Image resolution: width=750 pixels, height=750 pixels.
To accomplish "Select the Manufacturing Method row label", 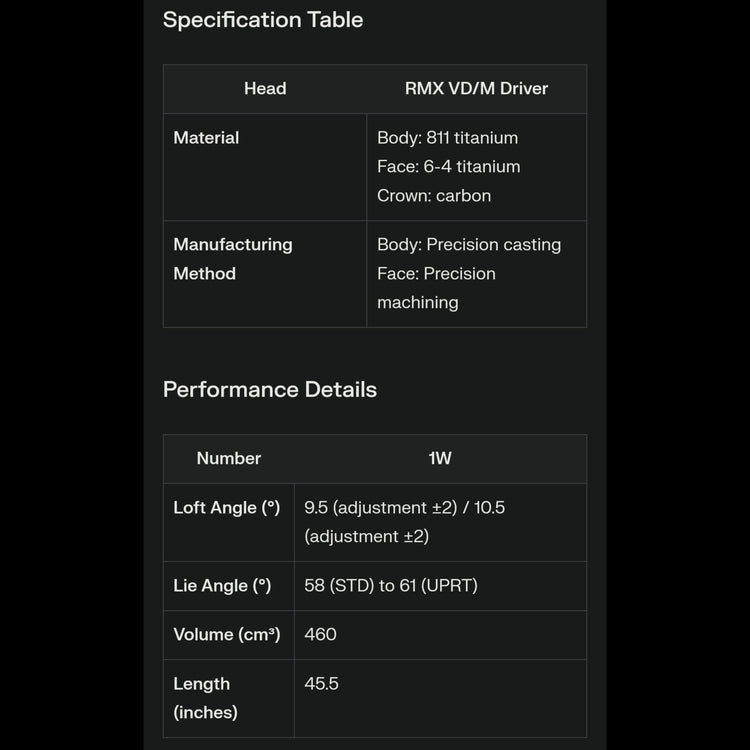I will [233, 259].
